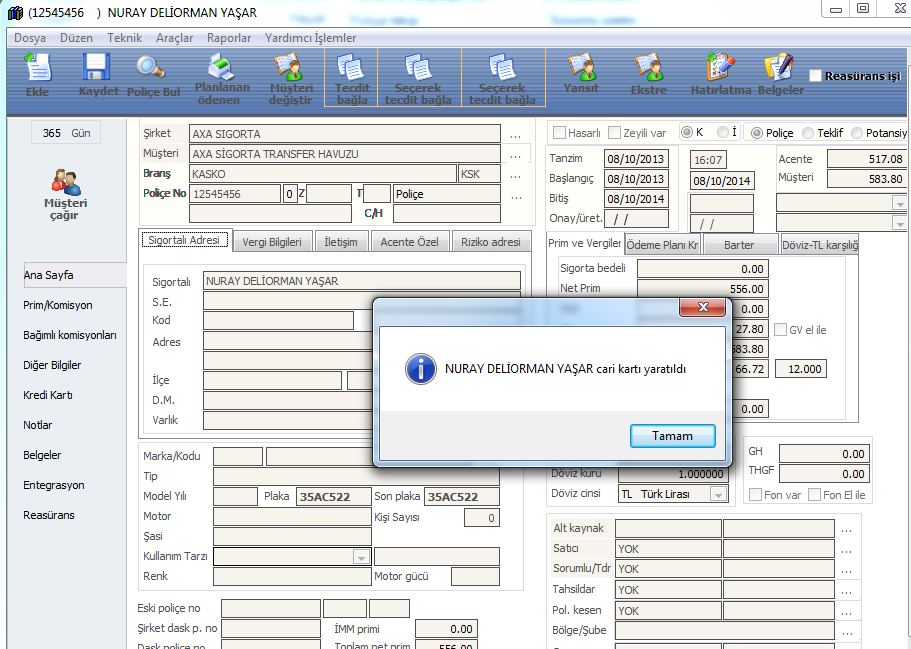The height and width of the screenshot is (649, 911).
Task: Open the Raporlar menu
Action: pos(229,38)
